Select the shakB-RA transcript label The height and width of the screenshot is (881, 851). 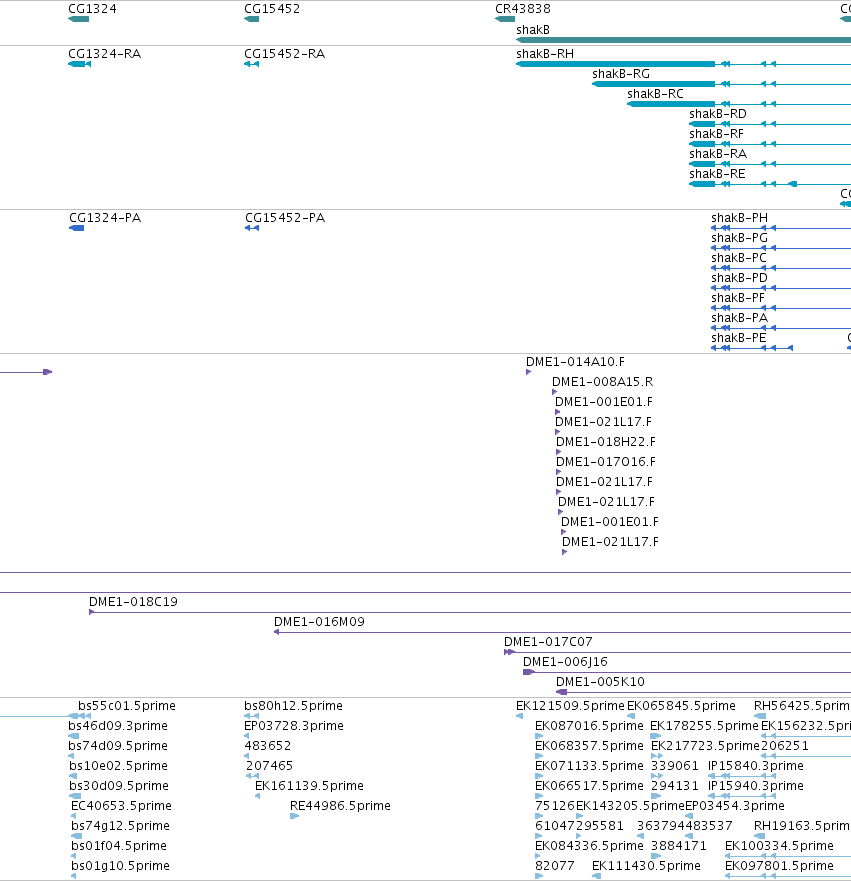(x=718, y=154)
